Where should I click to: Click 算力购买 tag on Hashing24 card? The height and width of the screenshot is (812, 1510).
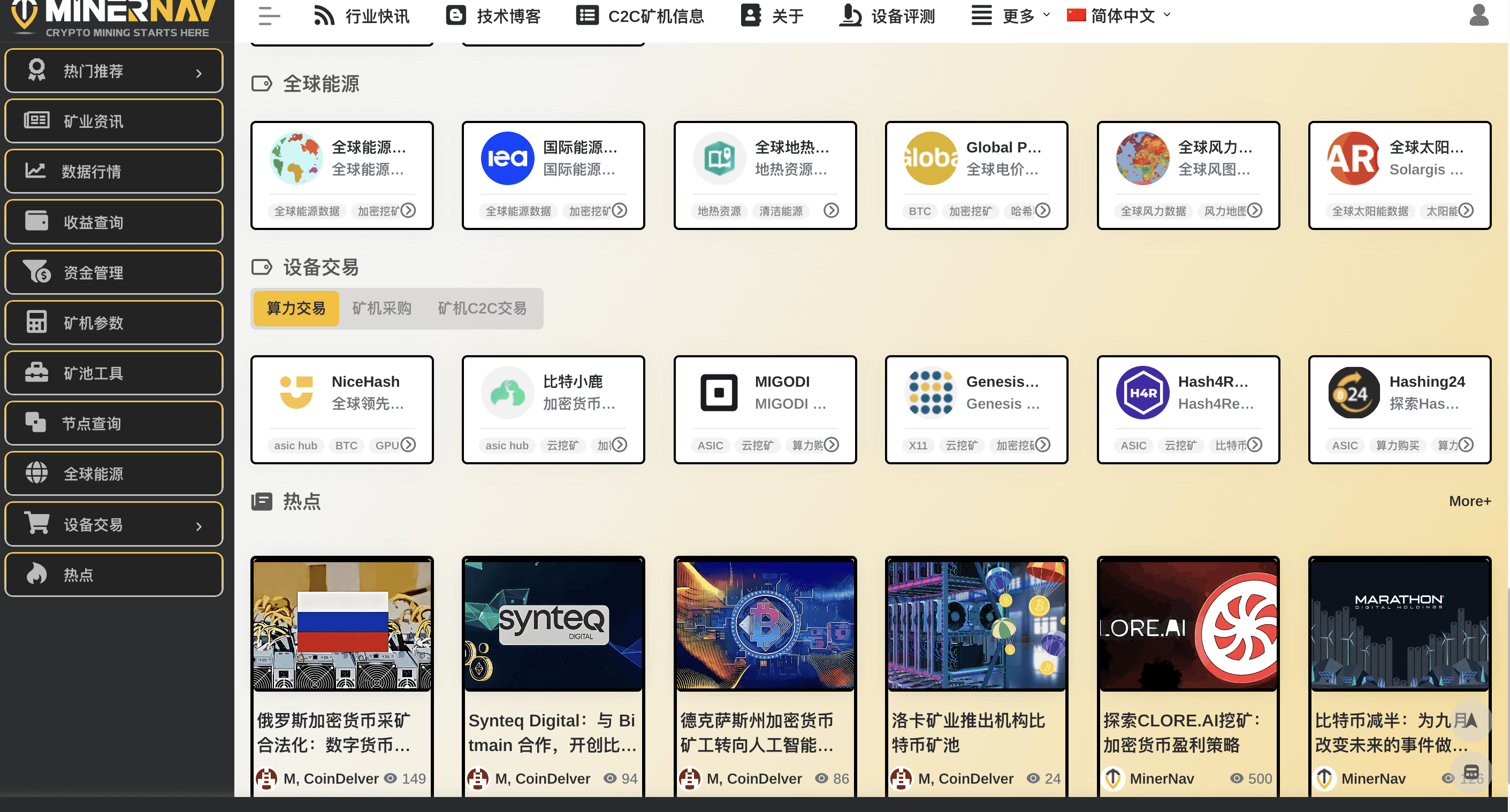tap(1398, 445)
